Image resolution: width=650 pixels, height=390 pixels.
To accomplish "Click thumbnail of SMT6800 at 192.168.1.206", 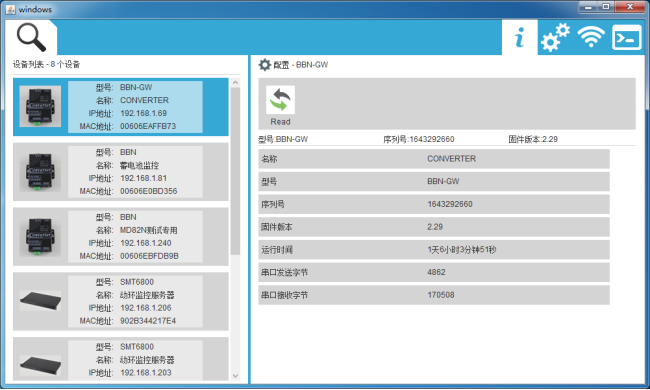I will pyautogui.click(x=40, y=301).
